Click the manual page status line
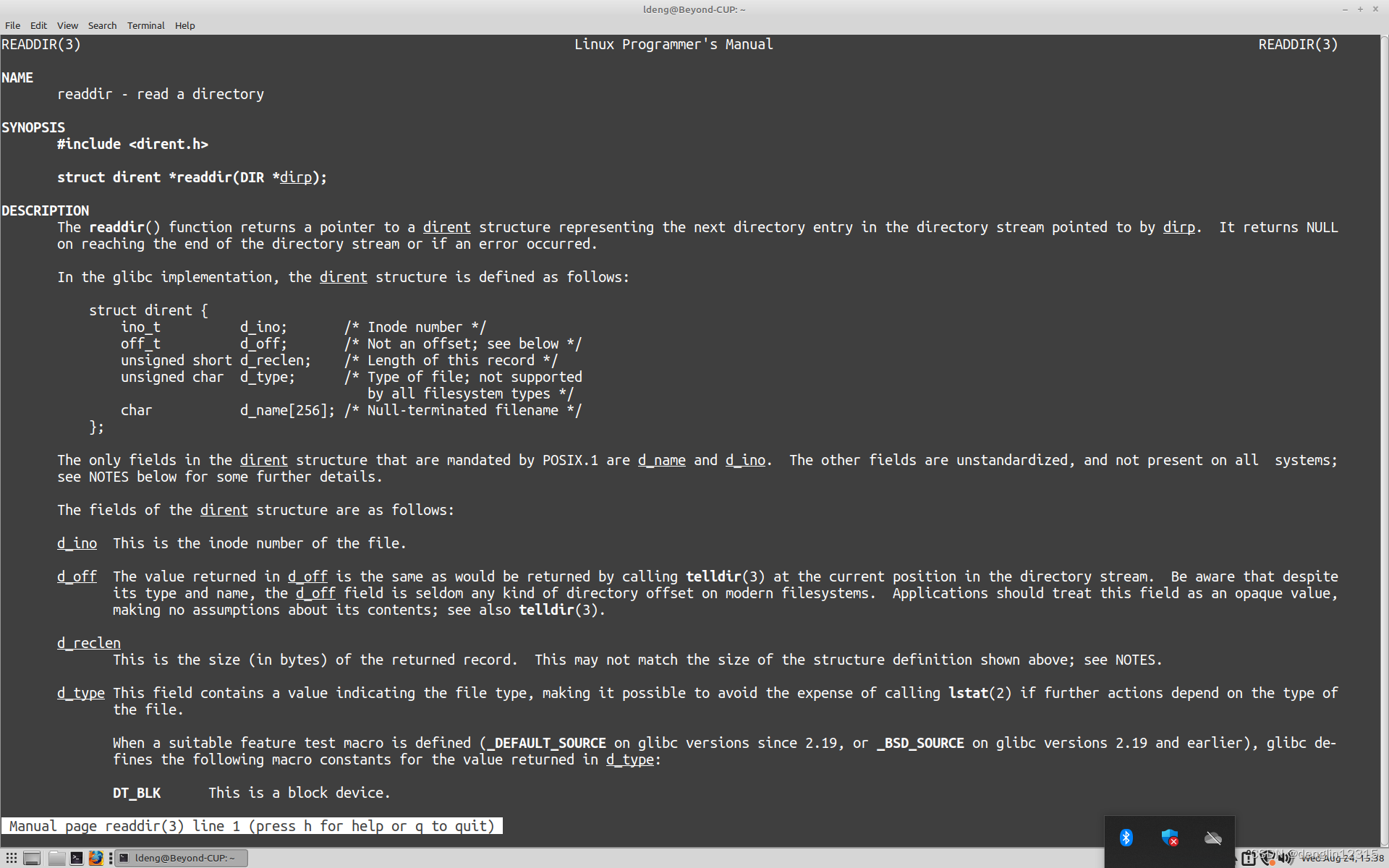This screenshot has width=1389, height=868. [x=251, y=826]
